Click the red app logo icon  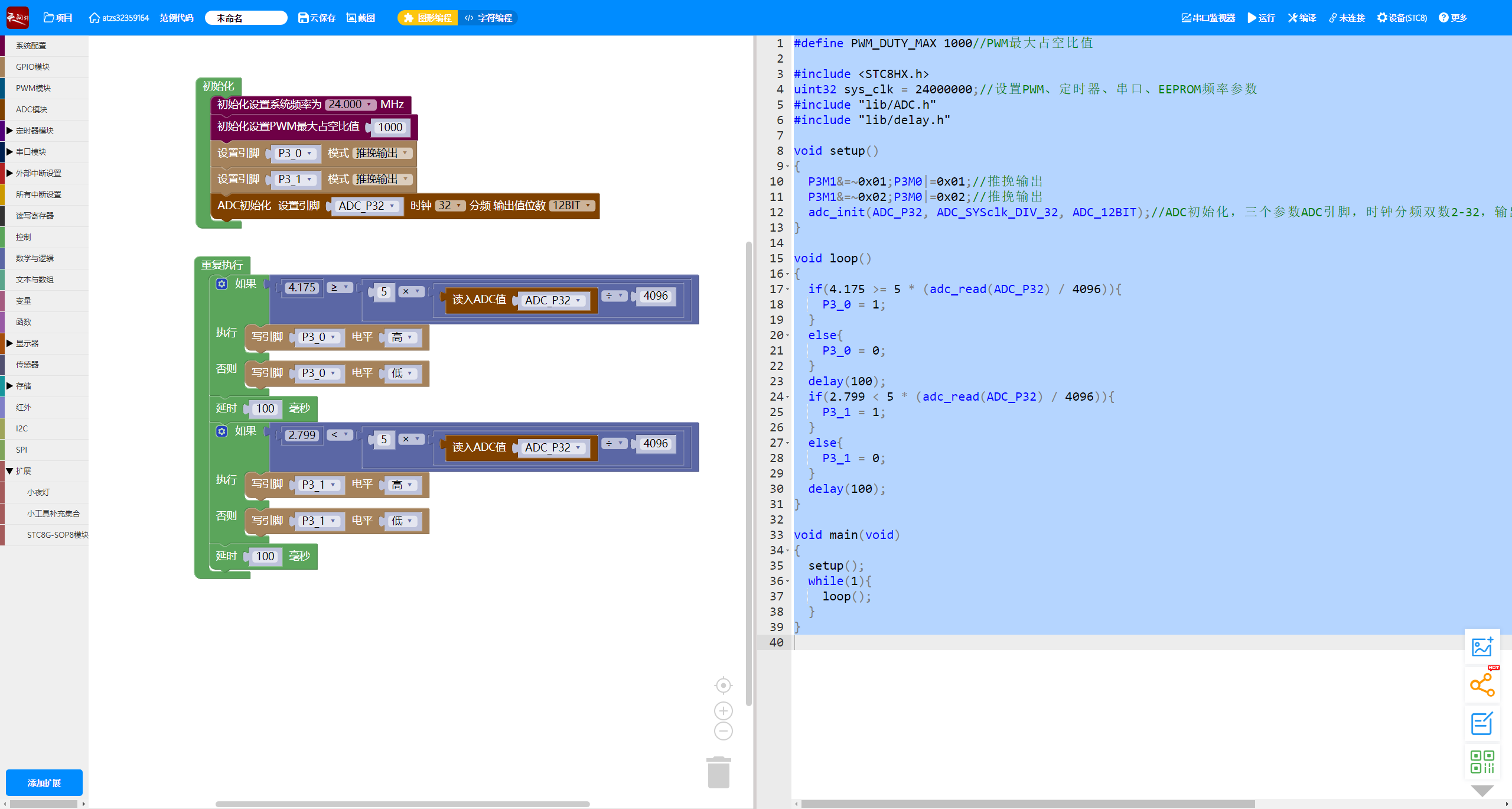[x=17, y=18]
